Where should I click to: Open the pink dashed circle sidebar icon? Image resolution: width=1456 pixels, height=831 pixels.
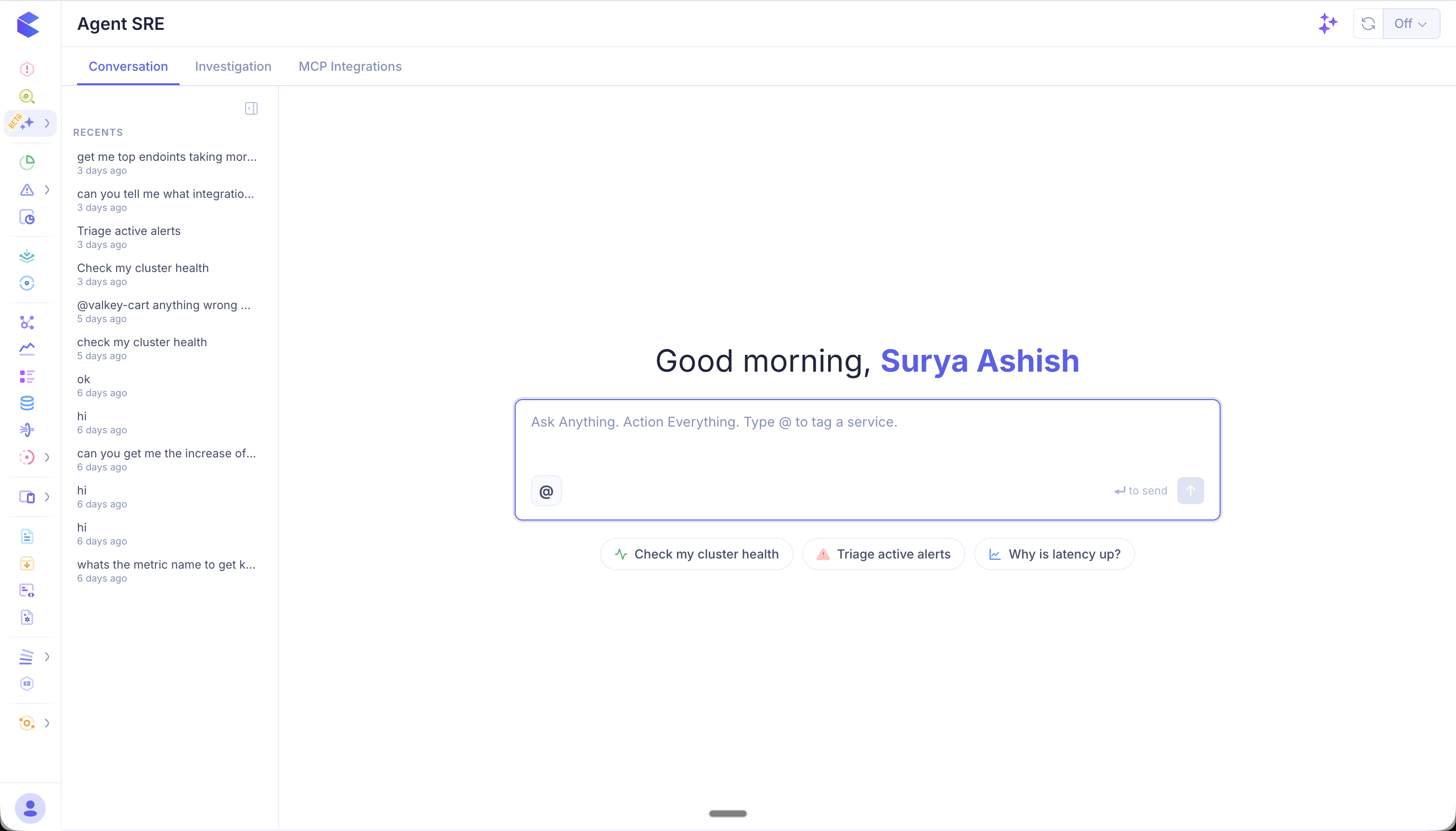(x=27, y=456)
